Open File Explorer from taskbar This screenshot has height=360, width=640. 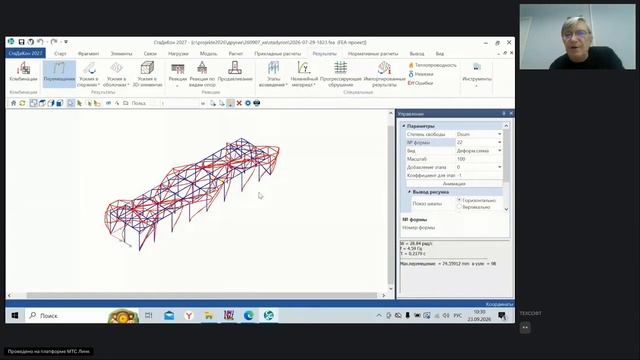pos(209,316)
